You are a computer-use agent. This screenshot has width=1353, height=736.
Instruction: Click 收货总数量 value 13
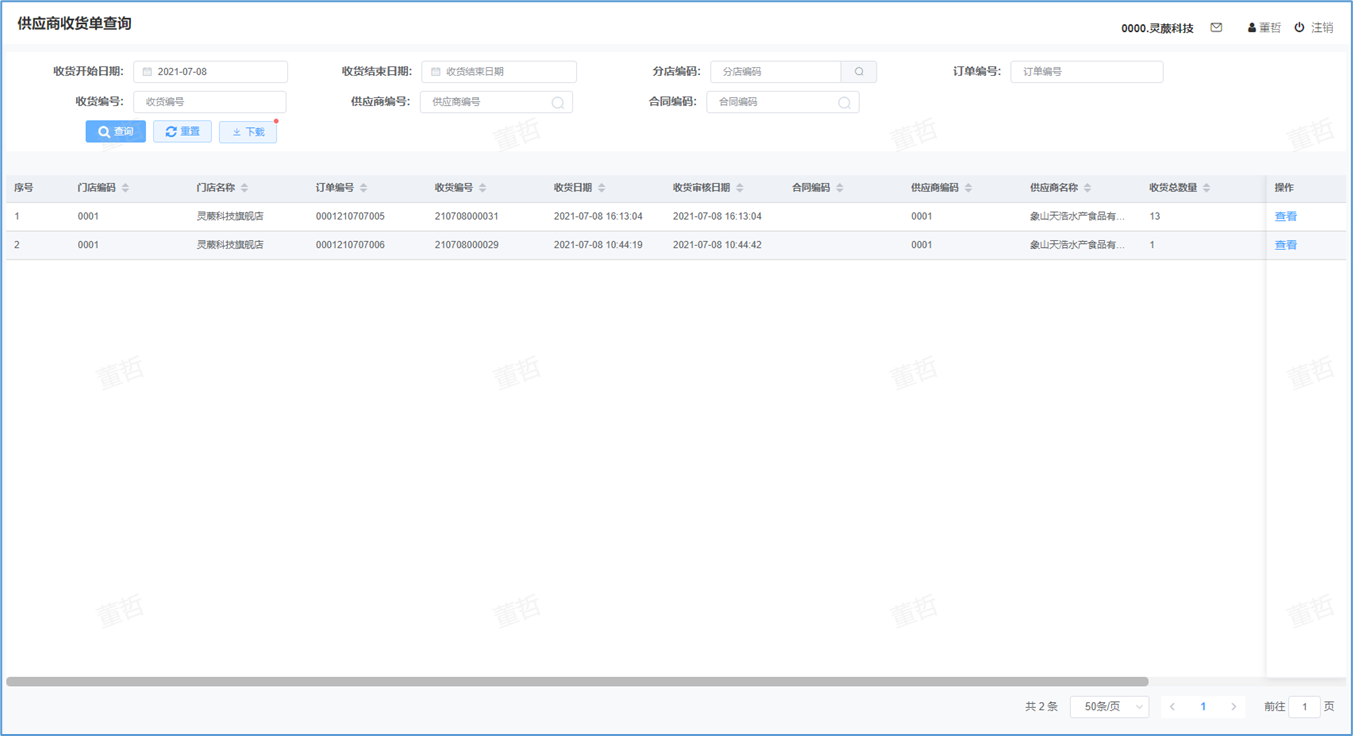[x=1155, y=217]
